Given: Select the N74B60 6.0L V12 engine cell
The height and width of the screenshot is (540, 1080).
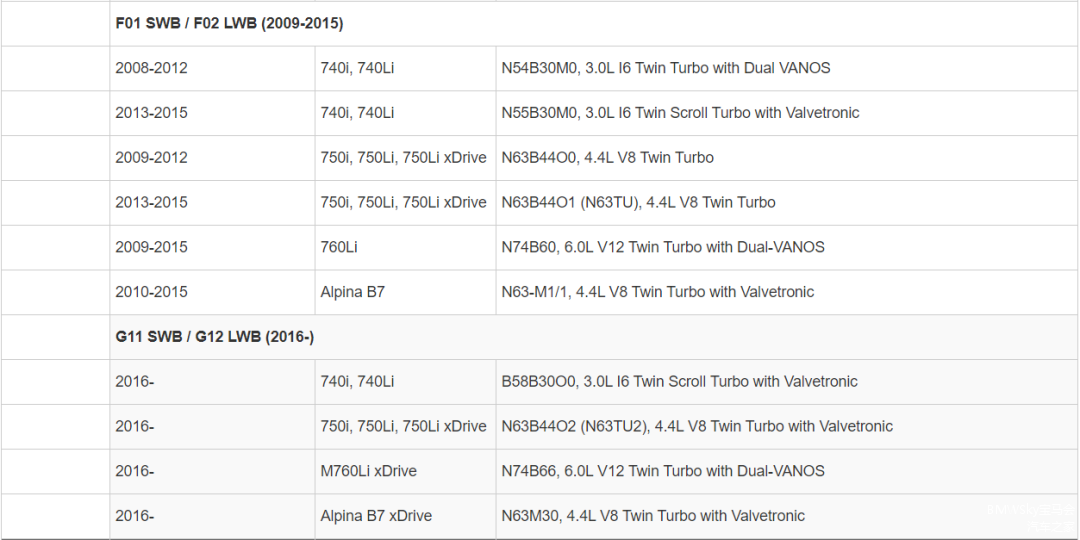Looking at the screenshot, I should pos(662,247).
